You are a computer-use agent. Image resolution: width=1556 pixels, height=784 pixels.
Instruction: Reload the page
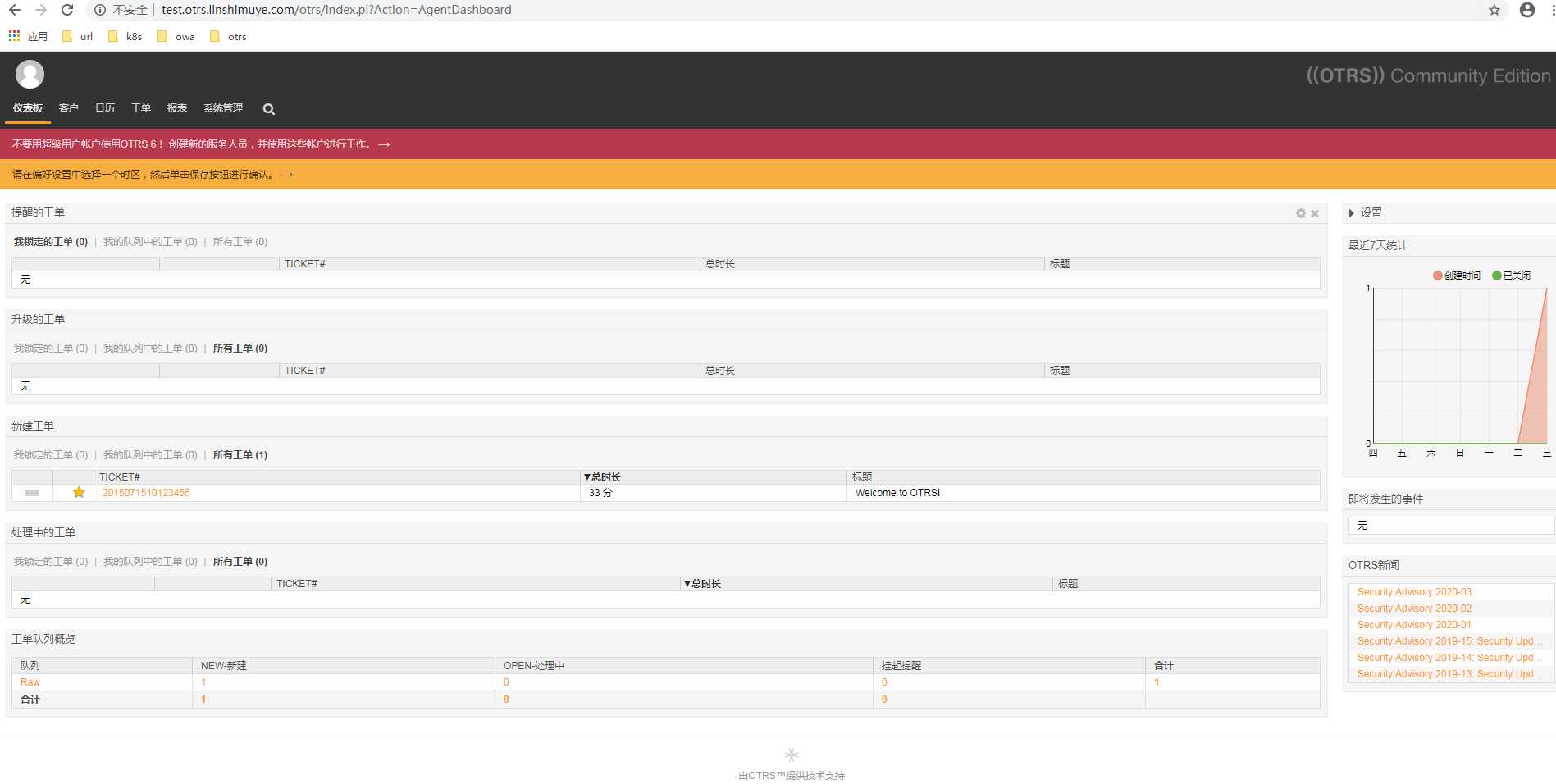[x=67, y=10]
